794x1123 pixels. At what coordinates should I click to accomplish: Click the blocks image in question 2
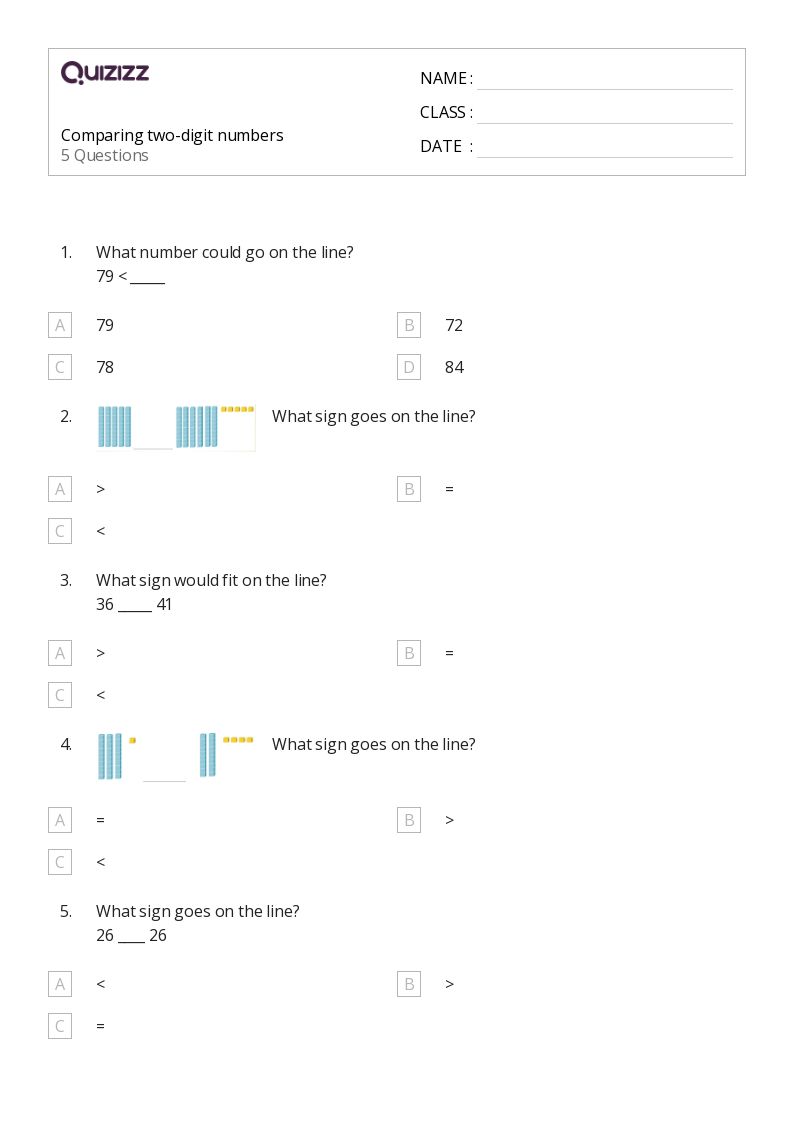(176, 427)
